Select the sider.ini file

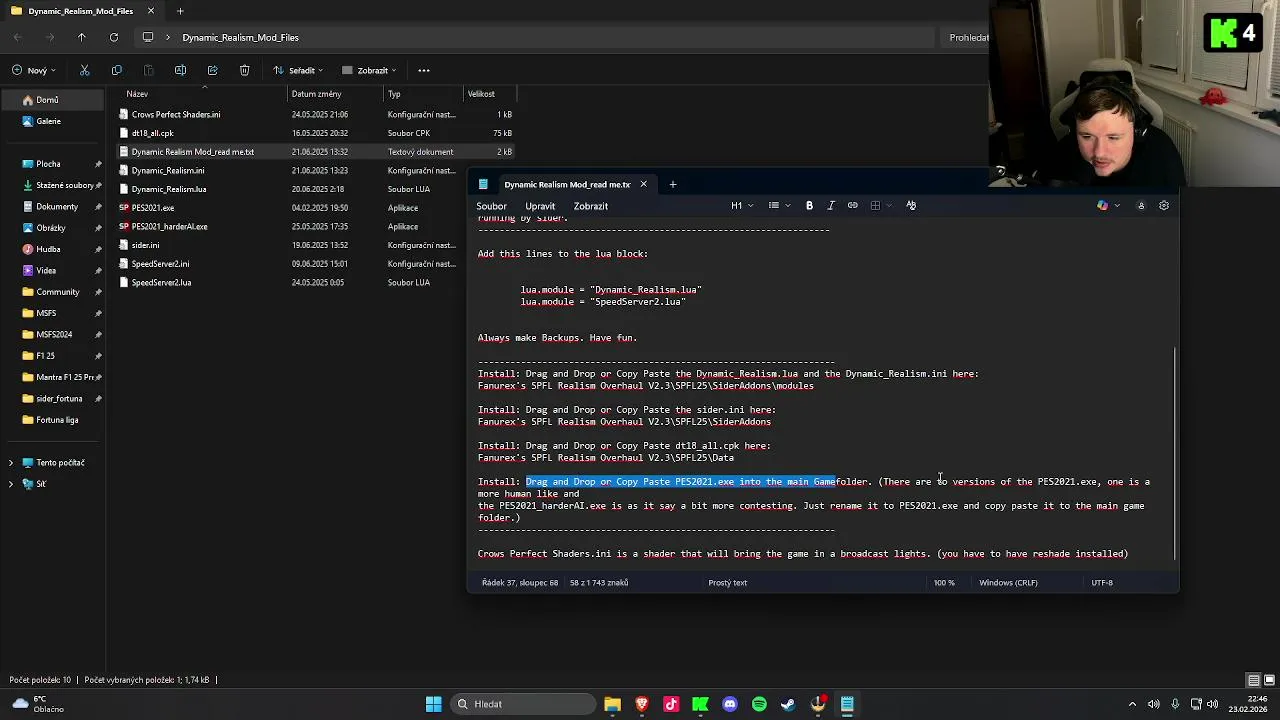[315, 245]
